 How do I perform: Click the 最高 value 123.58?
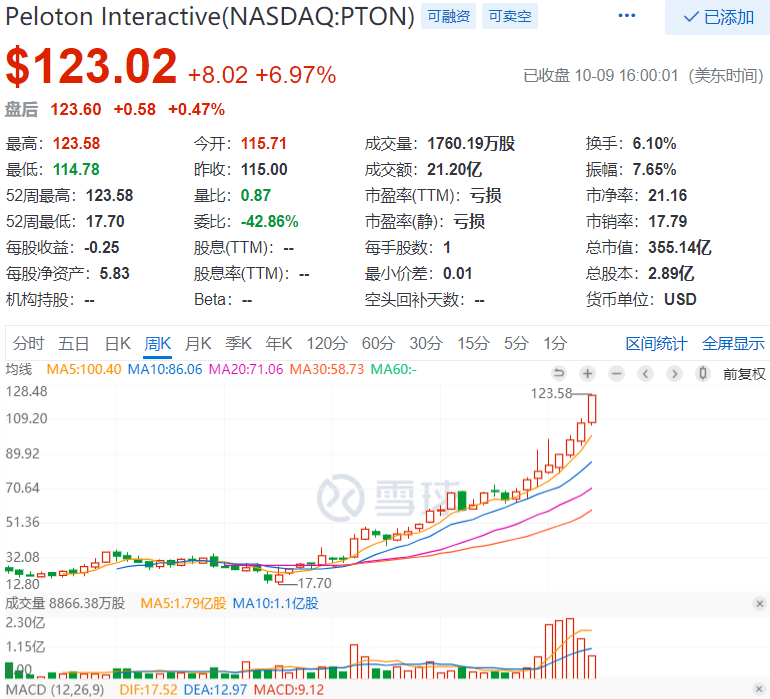pyautogui.click(x=77, y=143)
